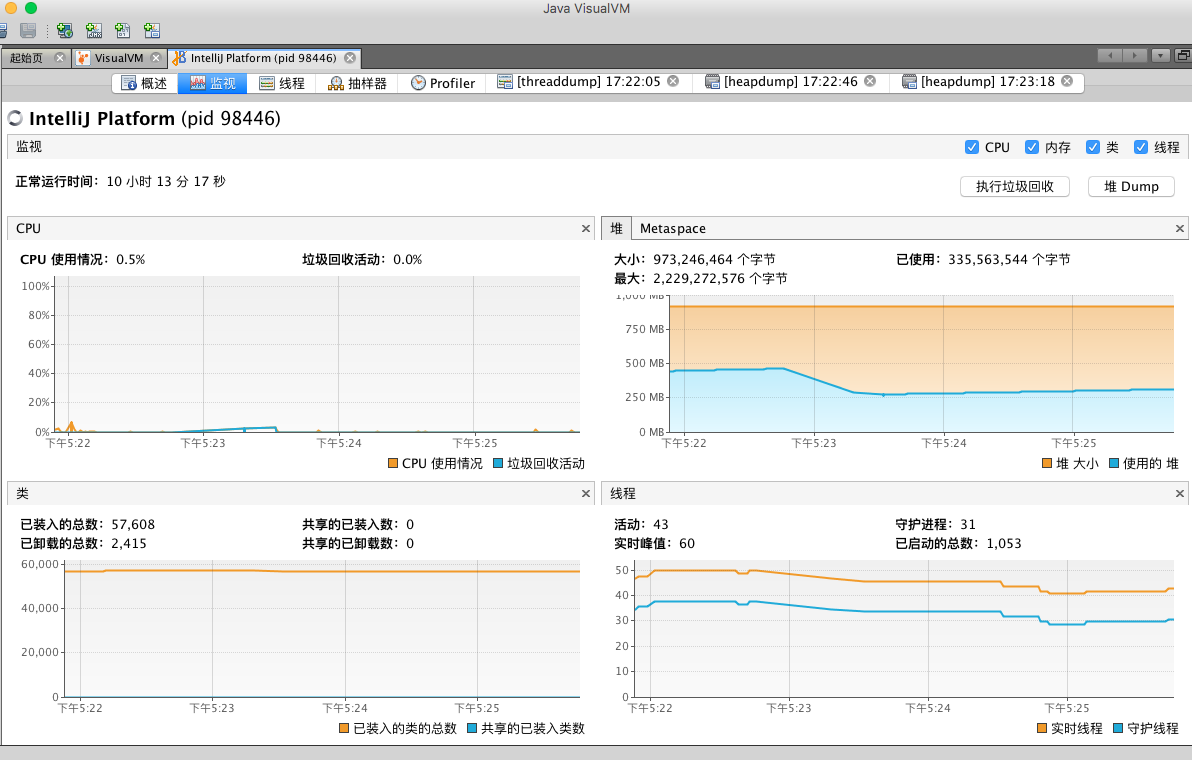Click the scroll tabs right arrow

pos(1134,55)
